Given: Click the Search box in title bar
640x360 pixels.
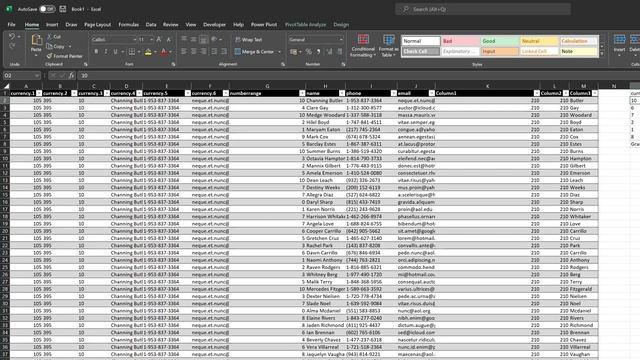Looking at the screenshot, I should click(483, 9).
